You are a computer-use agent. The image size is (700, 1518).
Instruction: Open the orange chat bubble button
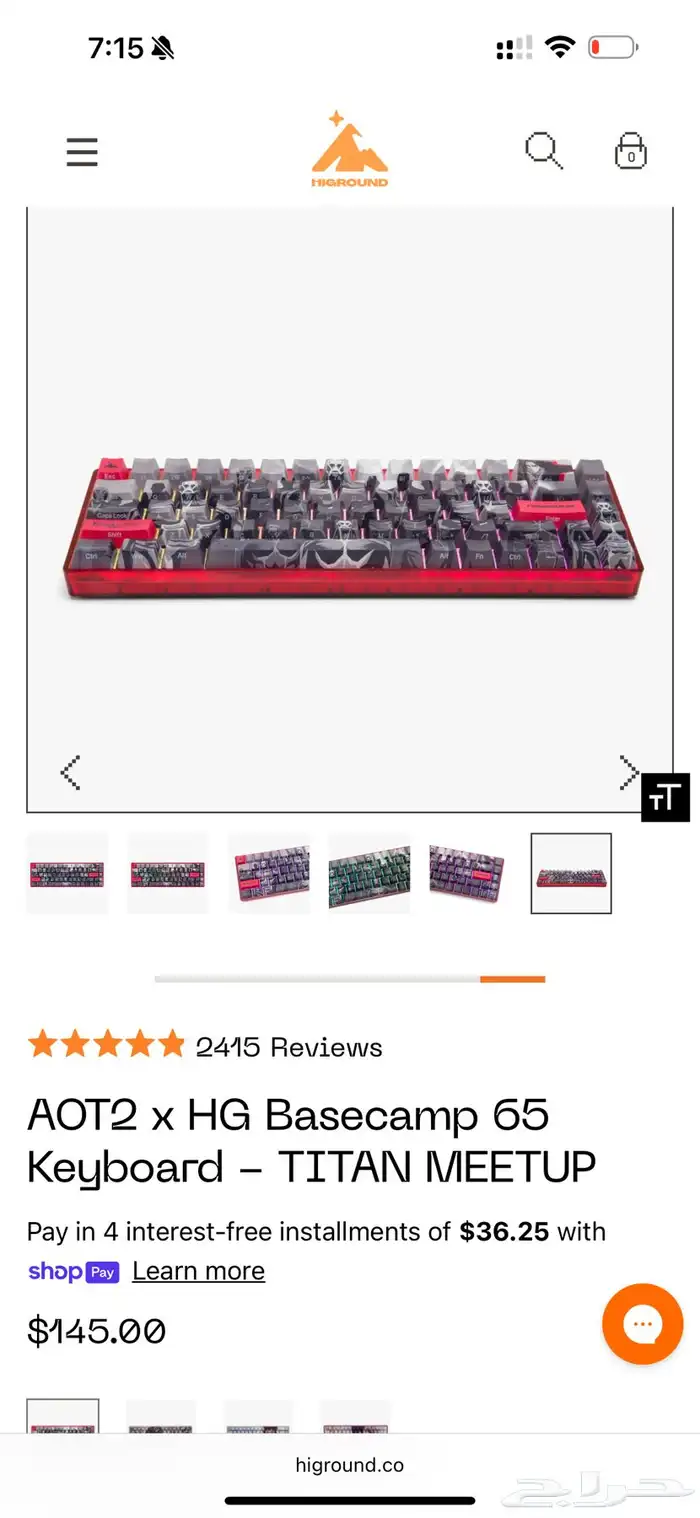(642, 1324)
